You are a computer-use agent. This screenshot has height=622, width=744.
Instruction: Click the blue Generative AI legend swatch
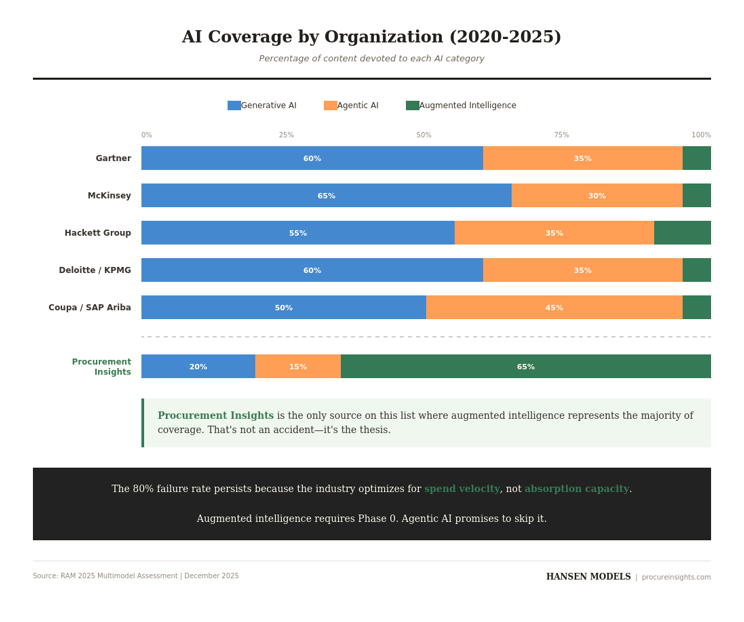coord(234,105)
